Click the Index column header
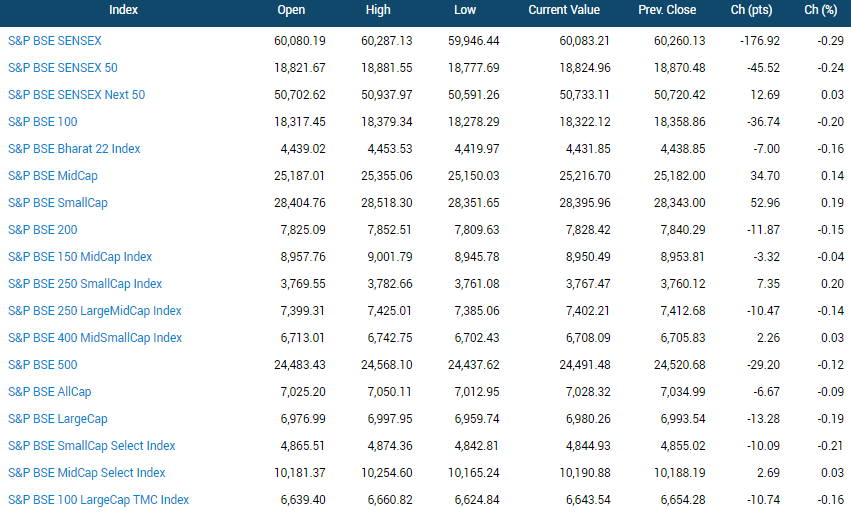 coord(123,10)
